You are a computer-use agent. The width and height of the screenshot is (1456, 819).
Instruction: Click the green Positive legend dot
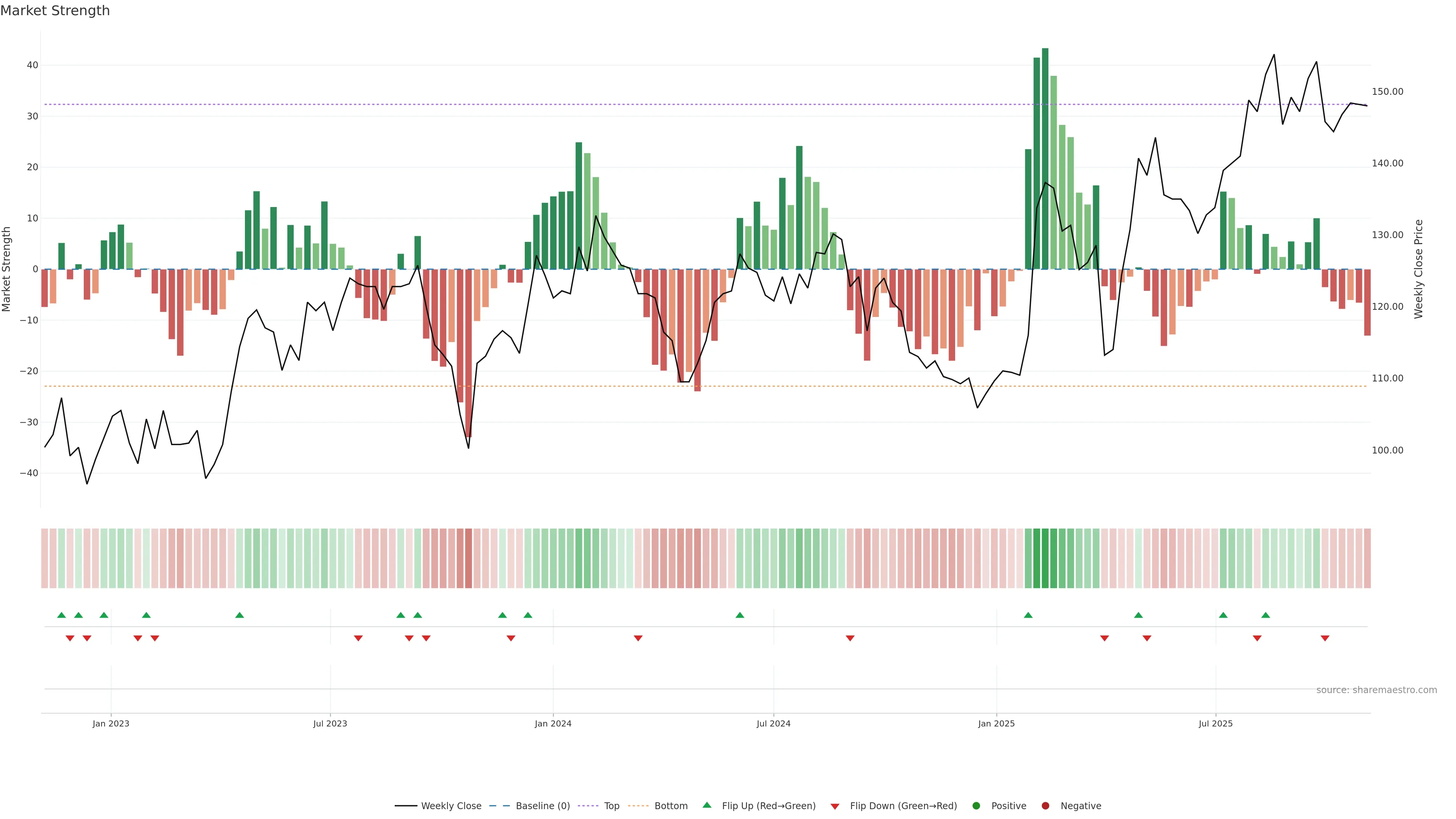pyautogui.click(x=976, y=806)
